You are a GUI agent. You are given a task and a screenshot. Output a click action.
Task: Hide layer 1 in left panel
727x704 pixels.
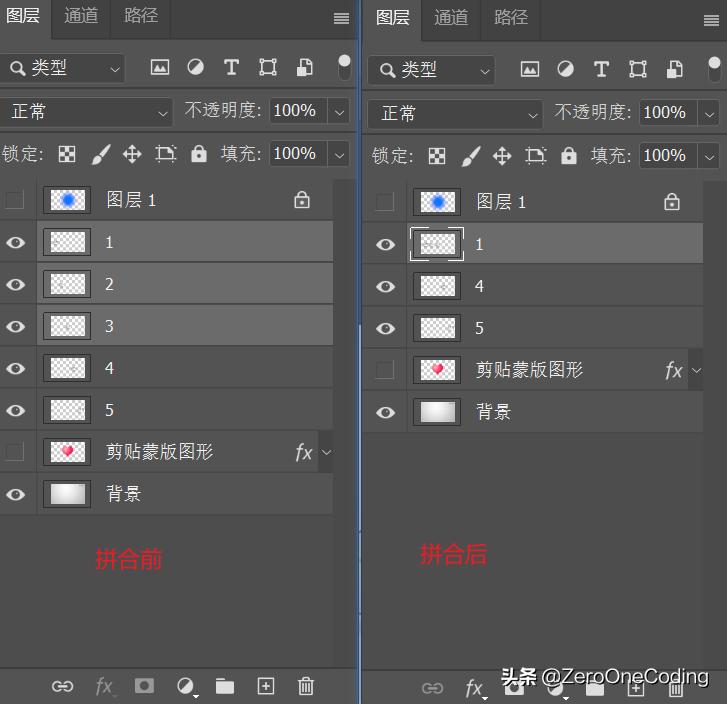click(x=16, y=242)
